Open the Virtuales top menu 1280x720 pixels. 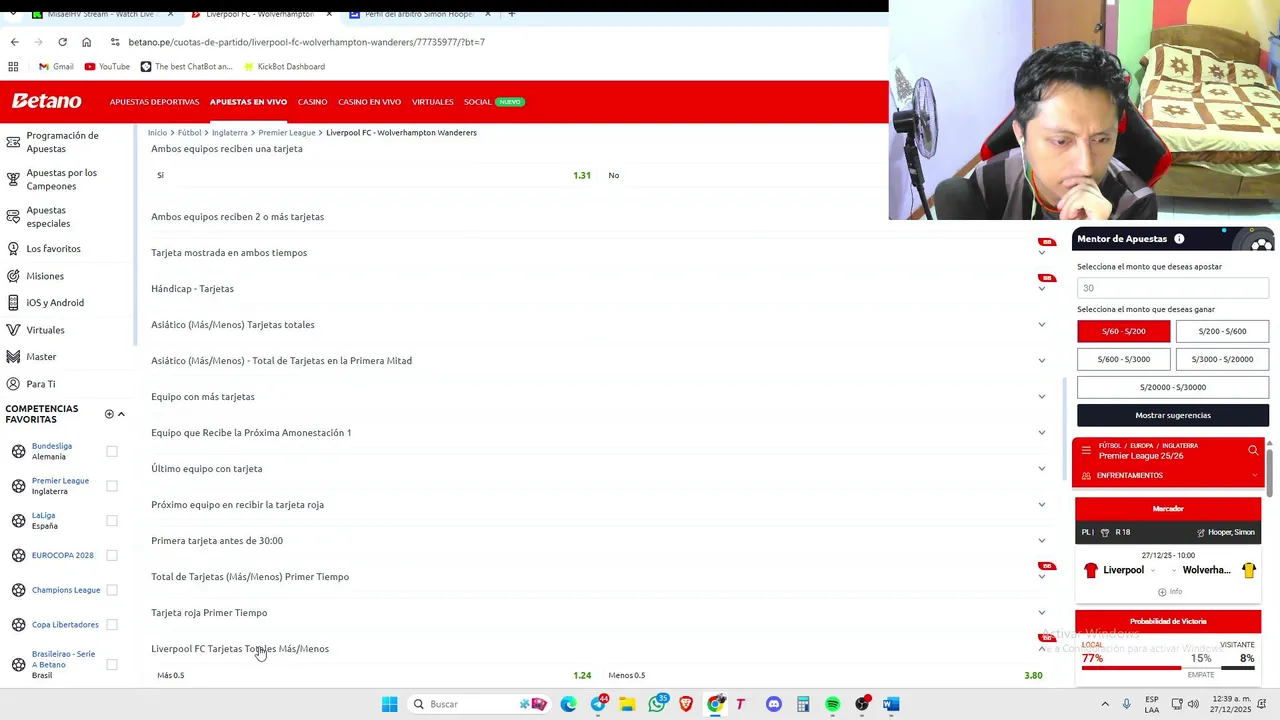click(x=432, y=102)
